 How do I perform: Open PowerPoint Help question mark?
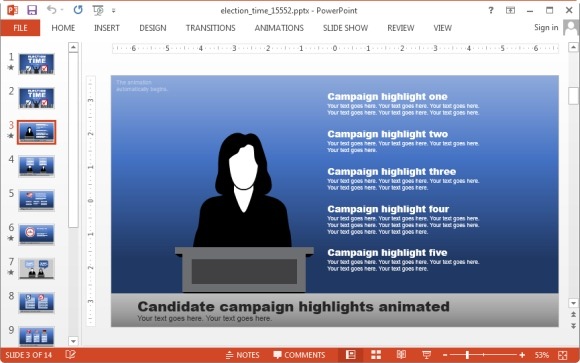[491, 10]
